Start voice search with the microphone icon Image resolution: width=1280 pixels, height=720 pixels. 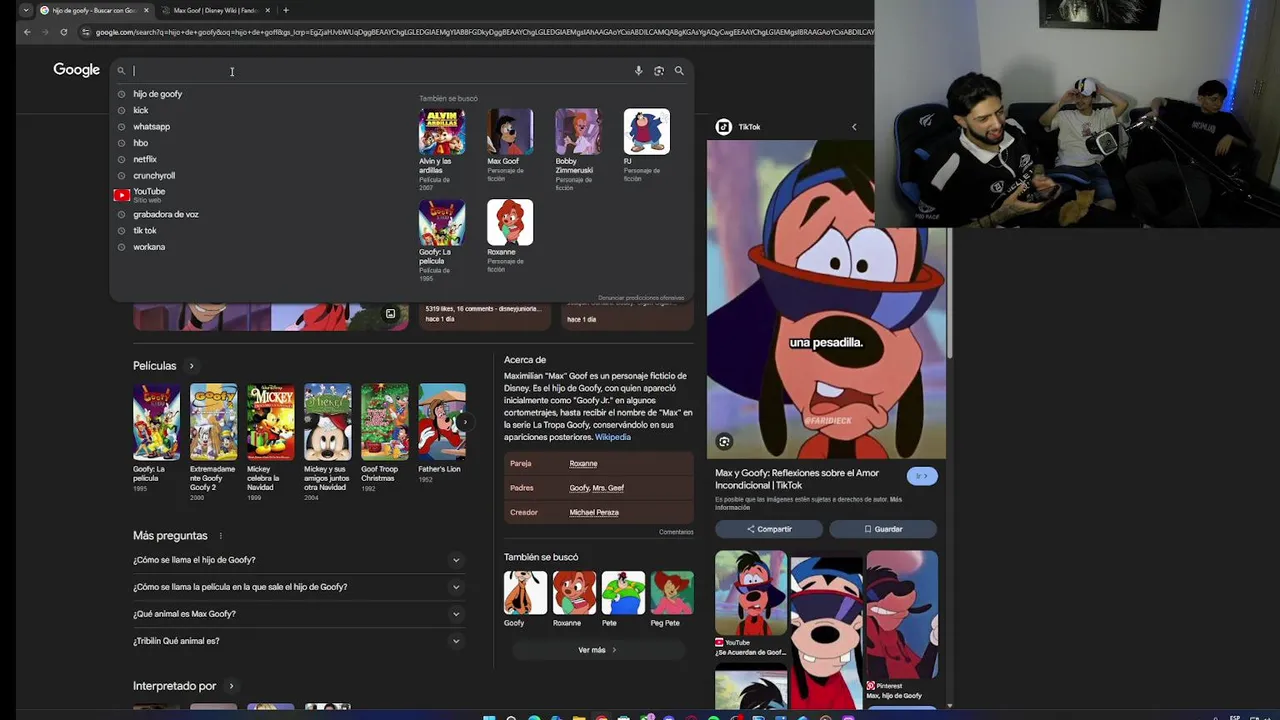pyautogui.click(x=638, y=71)
